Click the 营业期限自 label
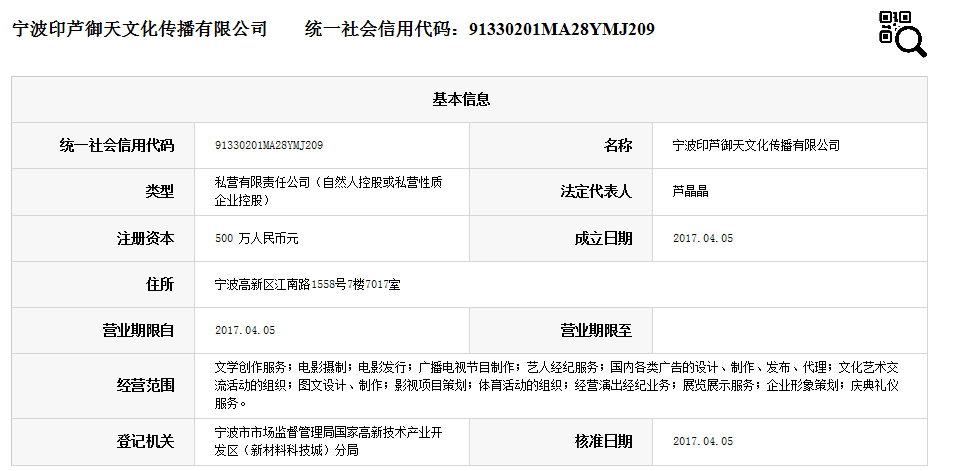 coord(138,331)
